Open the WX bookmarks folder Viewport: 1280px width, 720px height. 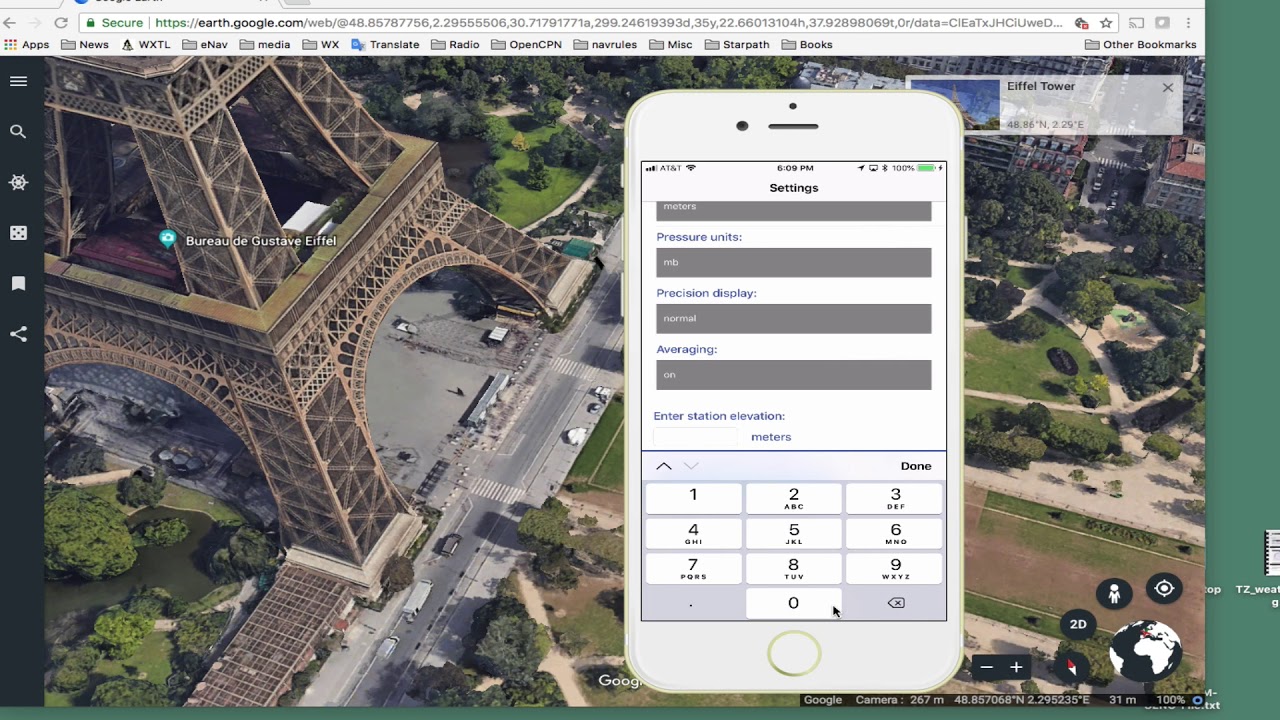(321, 44)
